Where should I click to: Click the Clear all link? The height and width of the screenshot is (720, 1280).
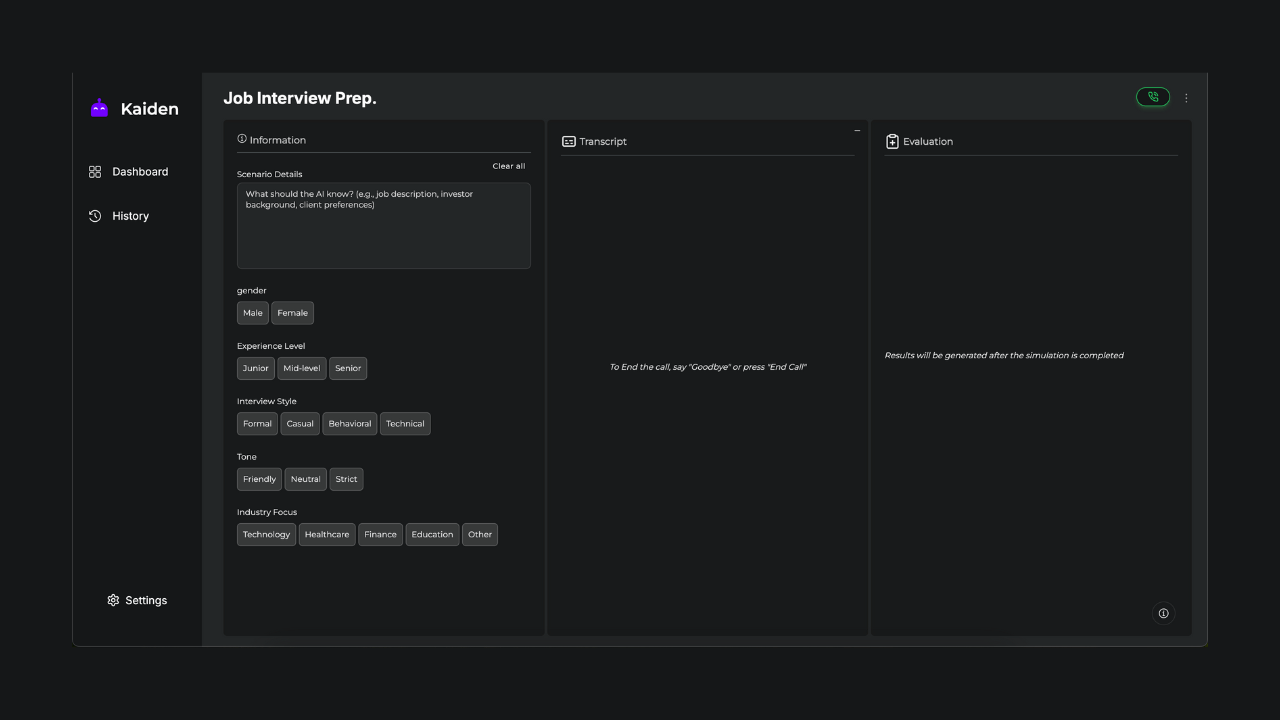click(x=508, y=166)
